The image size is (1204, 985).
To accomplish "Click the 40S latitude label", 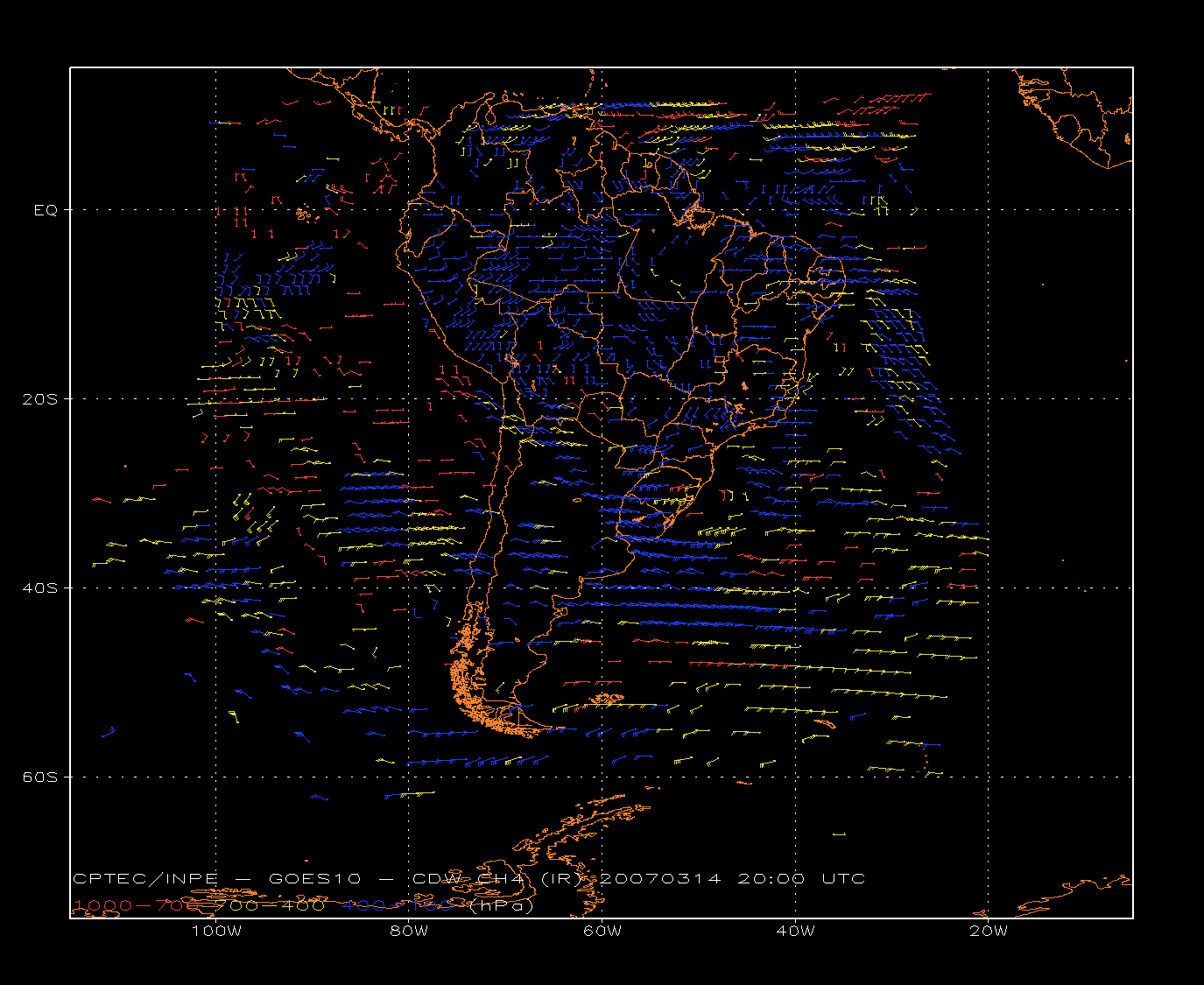I will coord(39,587).
